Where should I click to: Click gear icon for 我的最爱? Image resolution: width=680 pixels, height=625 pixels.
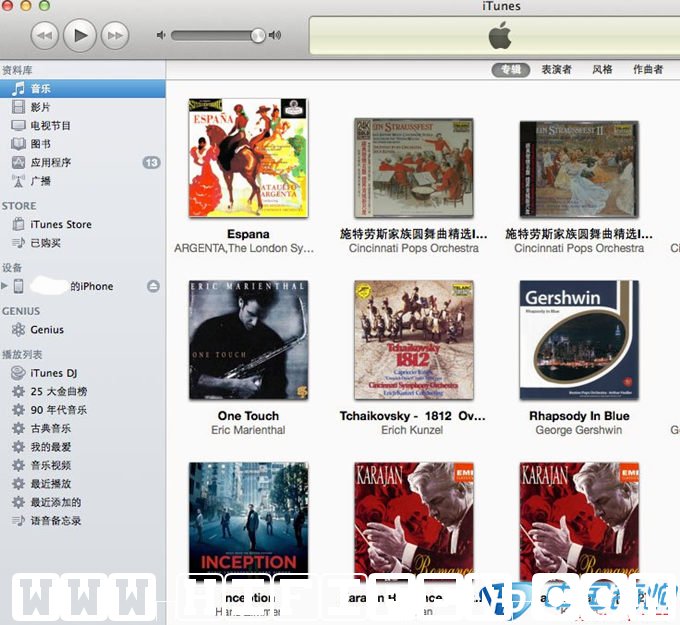point(18,447)
